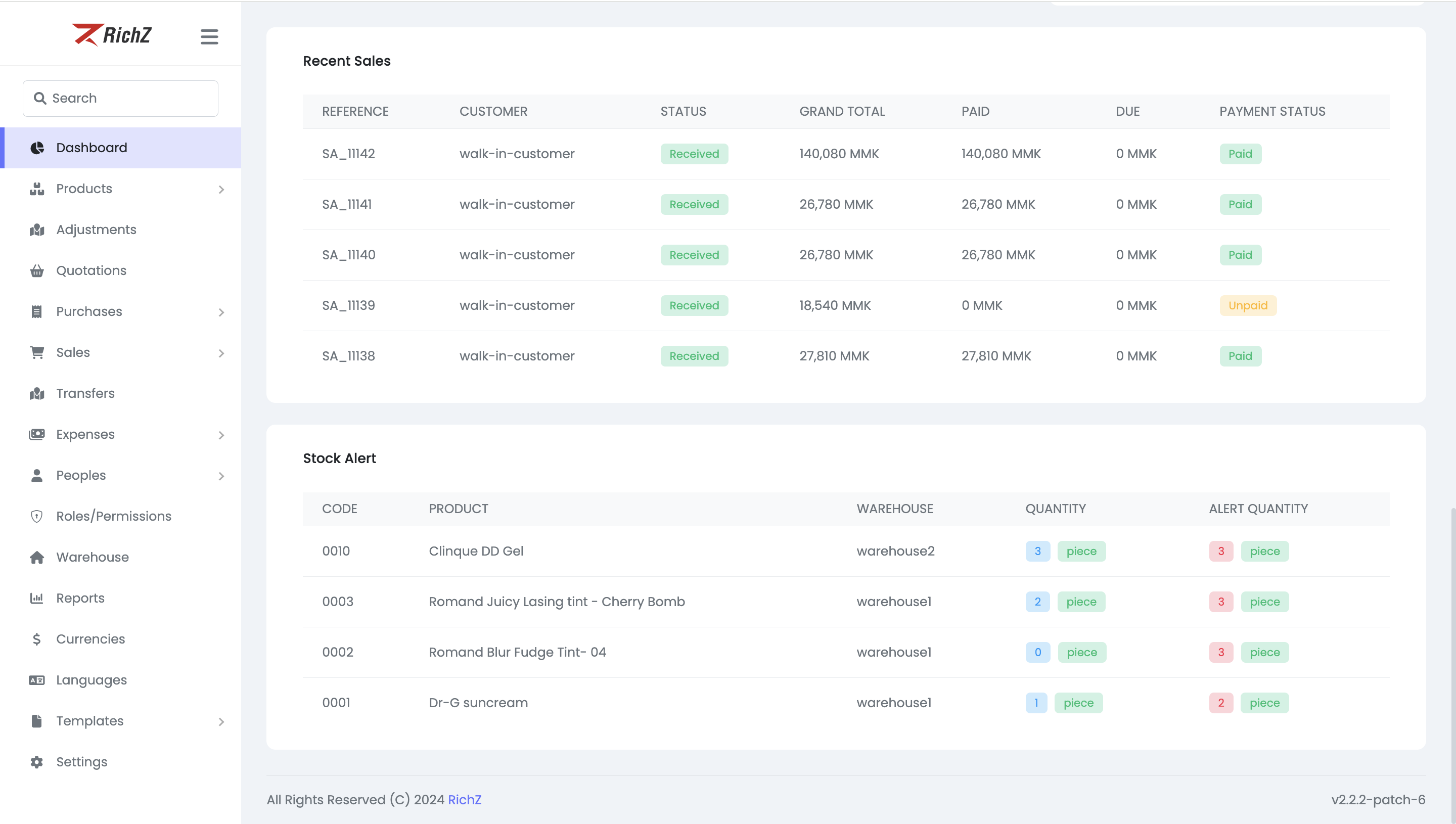Expand the Expenses submenu chevron

221,435
